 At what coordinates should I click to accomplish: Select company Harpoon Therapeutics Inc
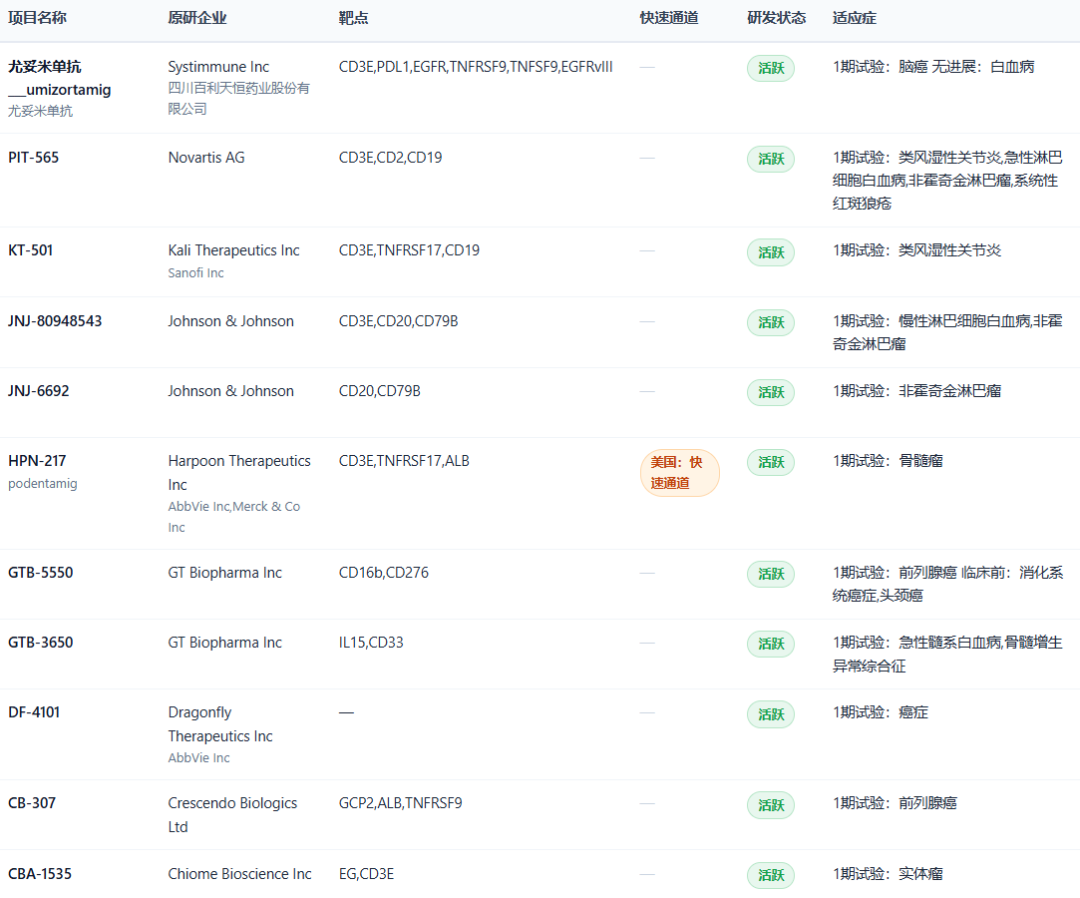239,473
